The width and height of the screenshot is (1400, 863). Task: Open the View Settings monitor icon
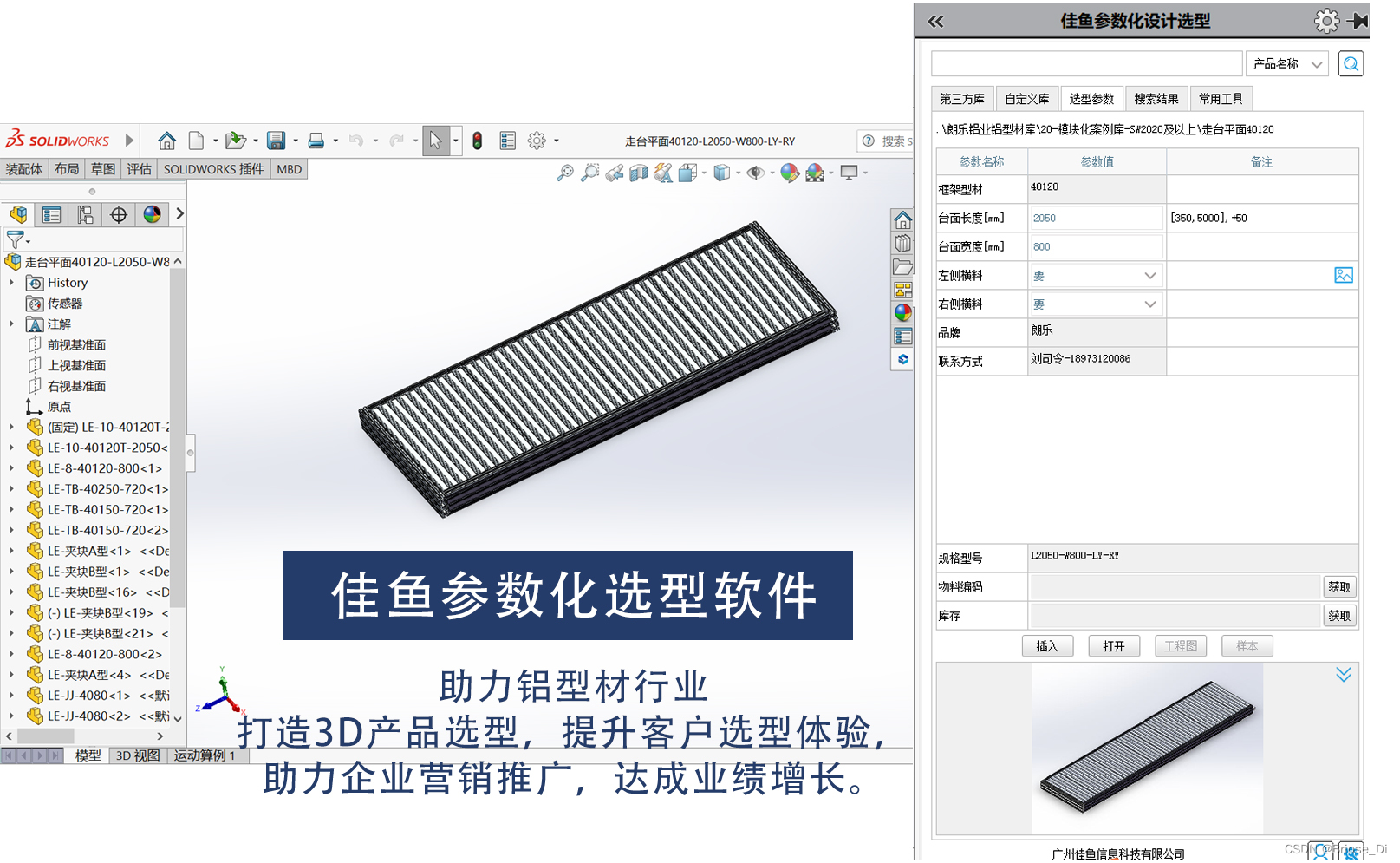click(x=850, y=173)
